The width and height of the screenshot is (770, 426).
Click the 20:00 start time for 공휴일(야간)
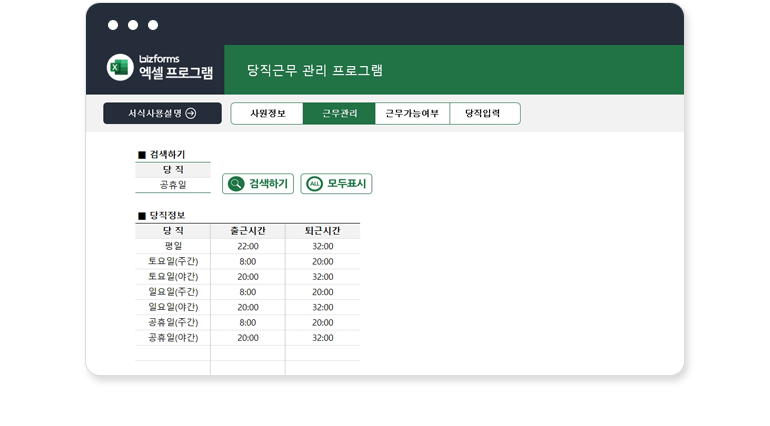click(248, 338)
